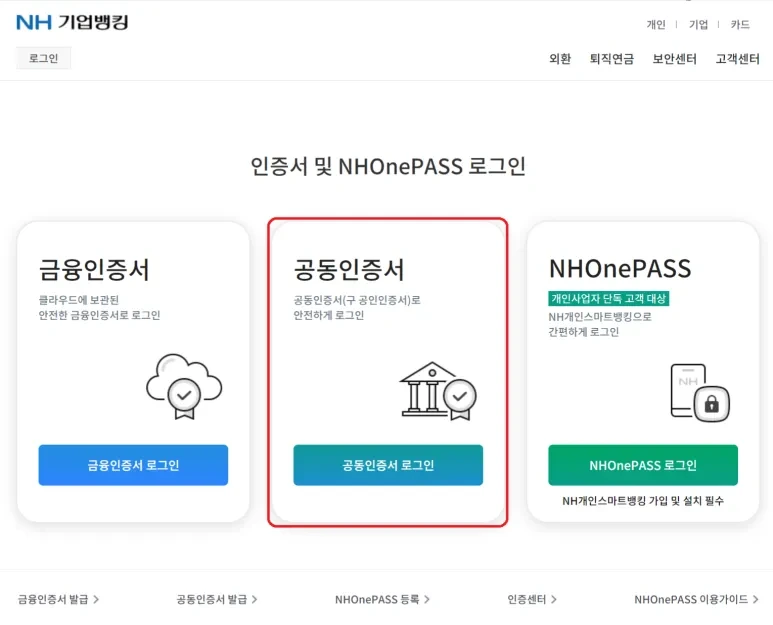The height and width of the screenshot is (625, 773).
Task: Click the 공동인증서(구 공인인증서)로 description text
Action: [357, 300]
